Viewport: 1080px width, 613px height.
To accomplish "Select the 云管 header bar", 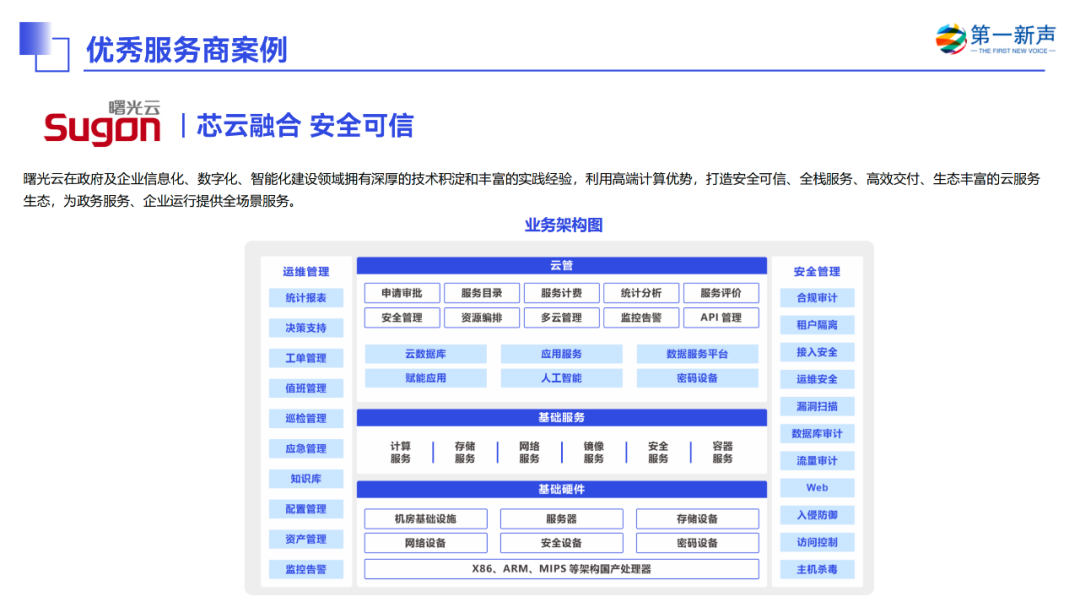I will click(561, 266).
